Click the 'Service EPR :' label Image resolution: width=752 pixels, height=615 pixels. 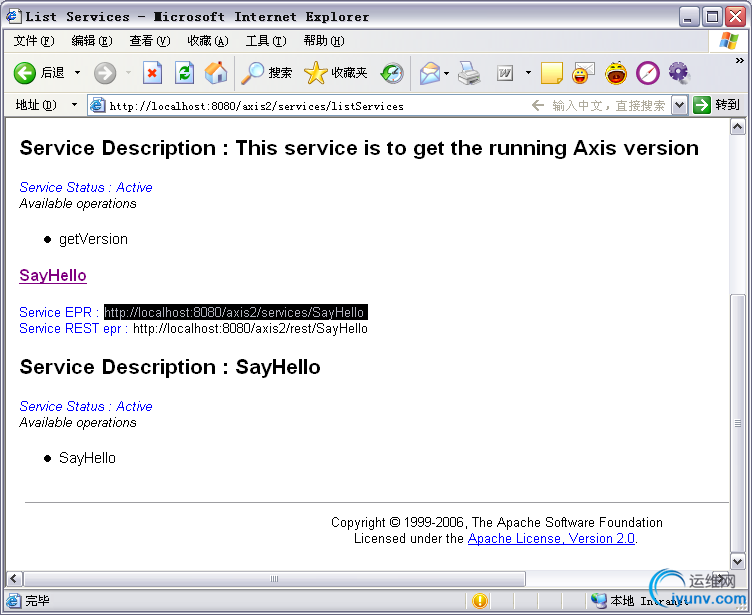(59, 312)
